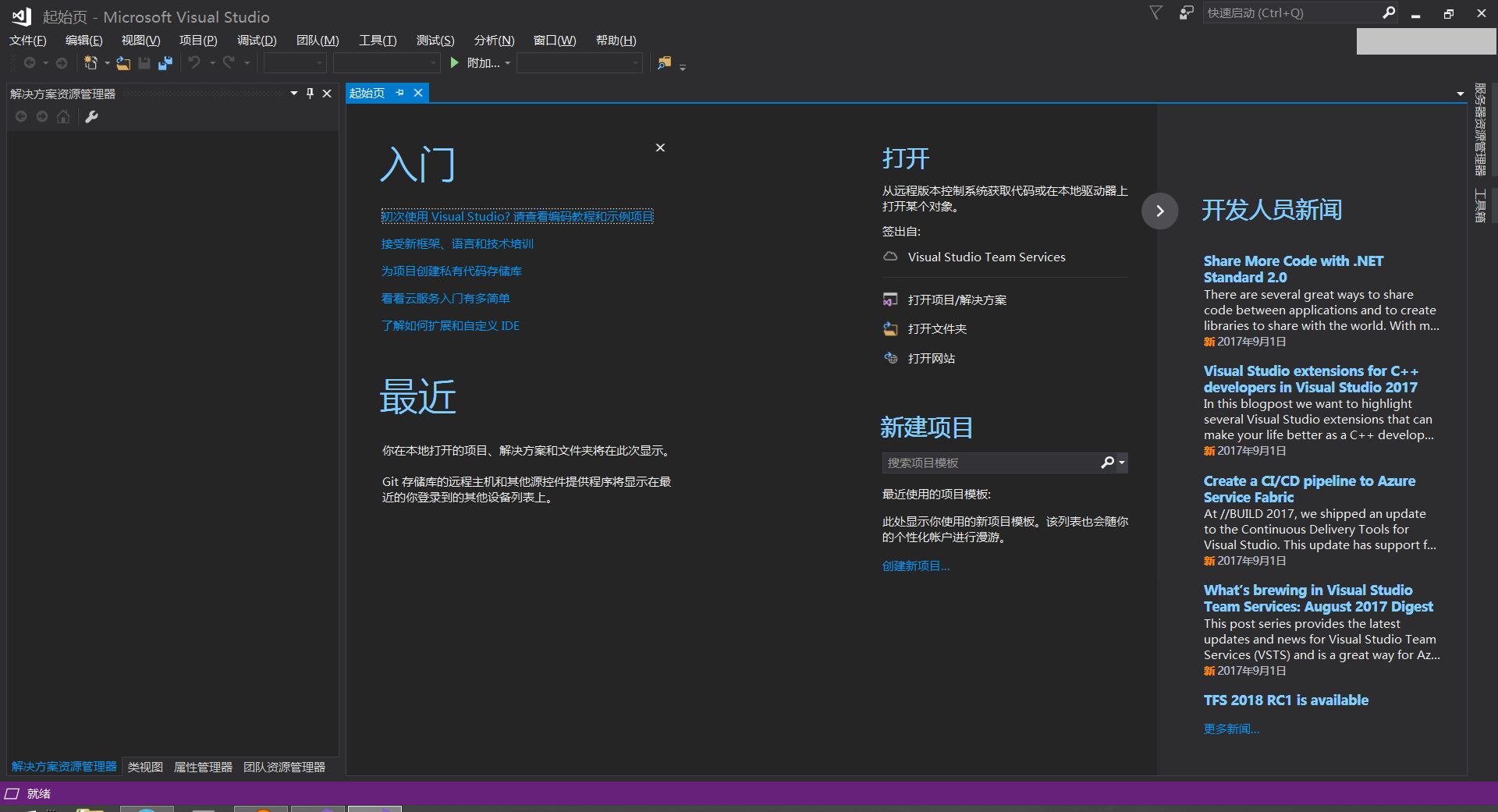Click the Save All toolbar icon

(165, 63)
